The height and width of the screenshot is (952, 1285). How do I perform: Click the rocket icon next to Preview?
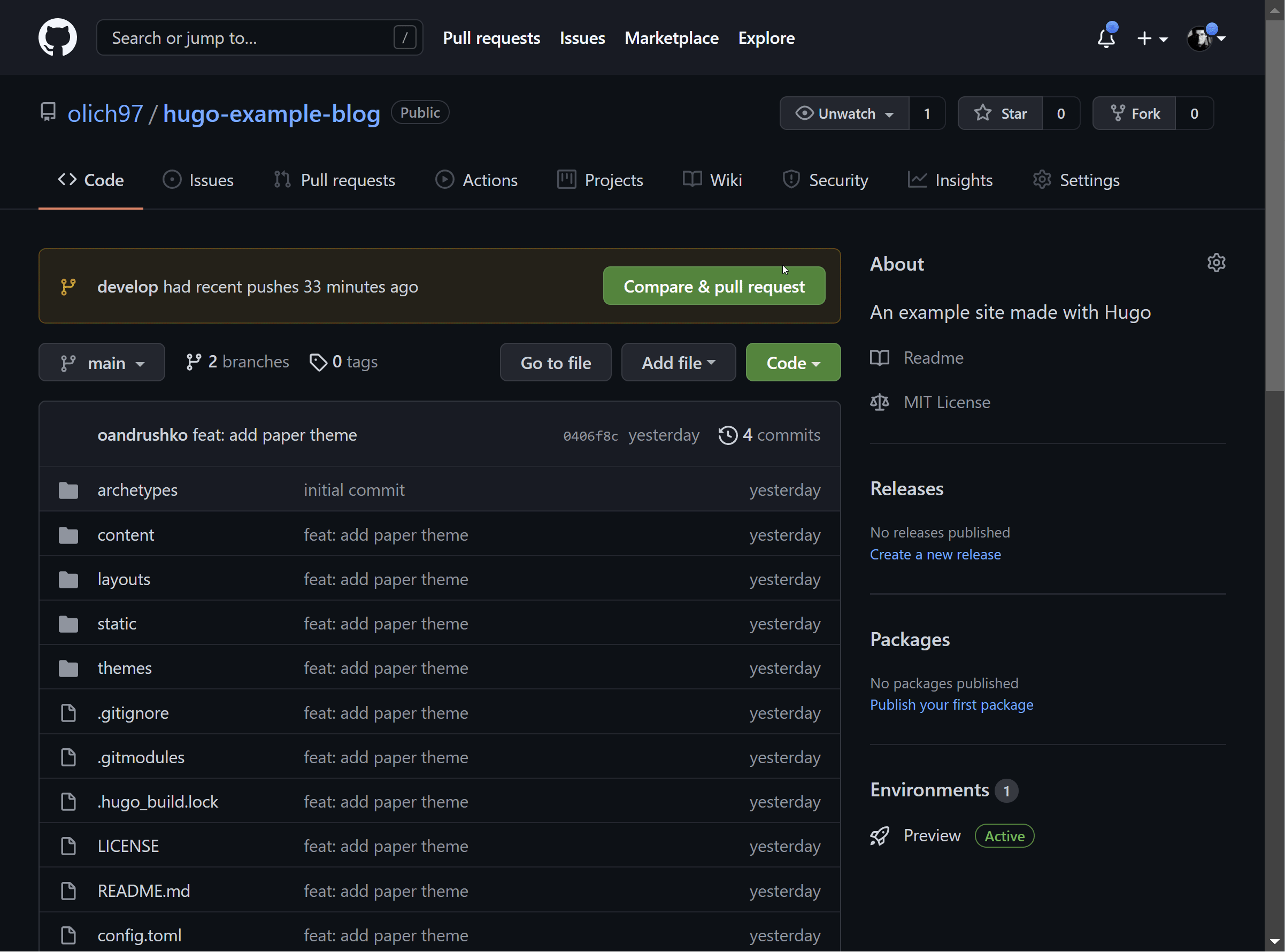pyautogui.click(x=879, y=835)
